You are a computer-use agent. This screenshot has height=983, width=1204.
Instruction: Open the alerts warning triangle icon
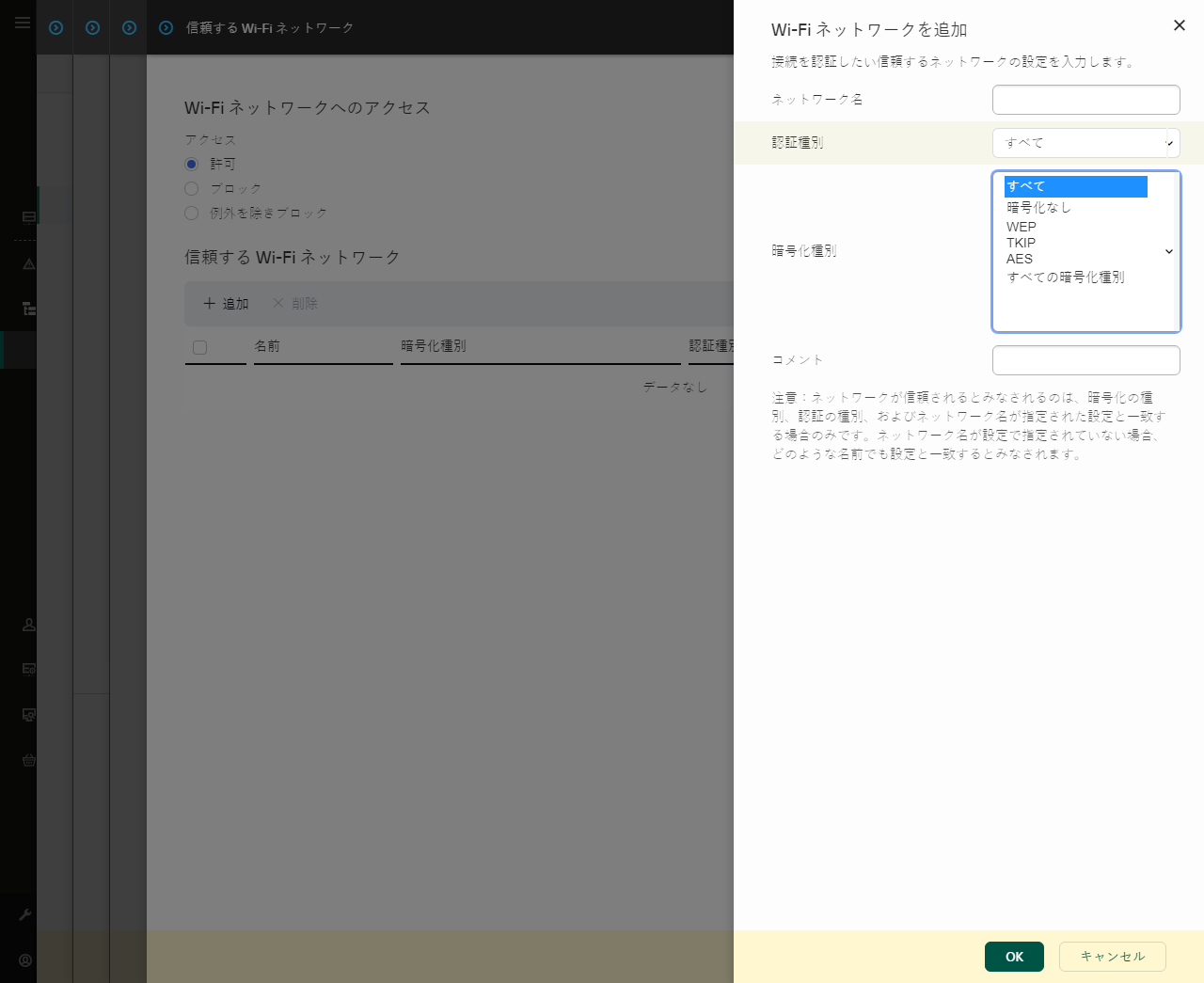click(x=28, y=263)
